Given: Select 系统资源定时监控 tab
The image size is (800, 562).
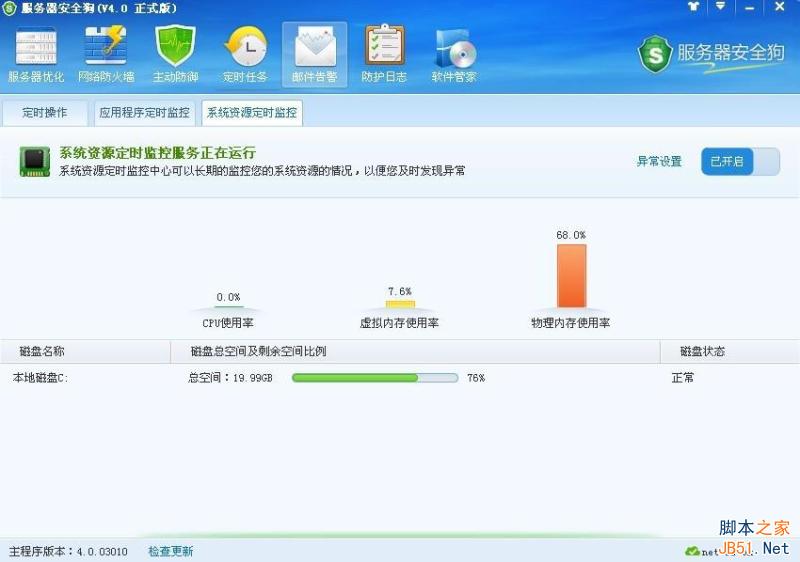Looking at the screenshot, I should (252, 113).
